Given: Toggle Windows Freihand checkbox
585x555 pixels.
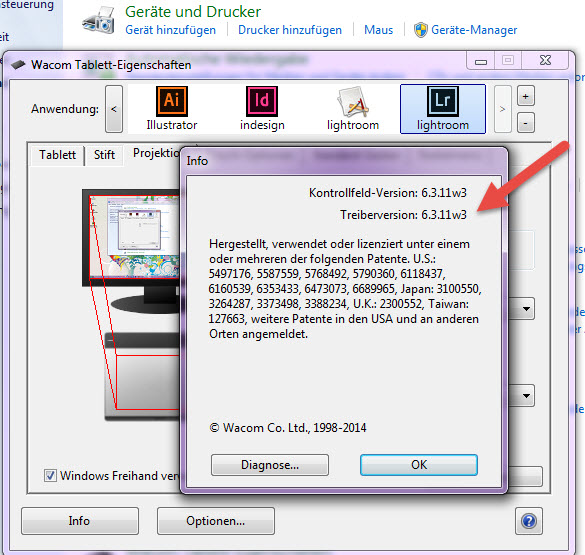Looking at the screenshot, I should [50, 476].
